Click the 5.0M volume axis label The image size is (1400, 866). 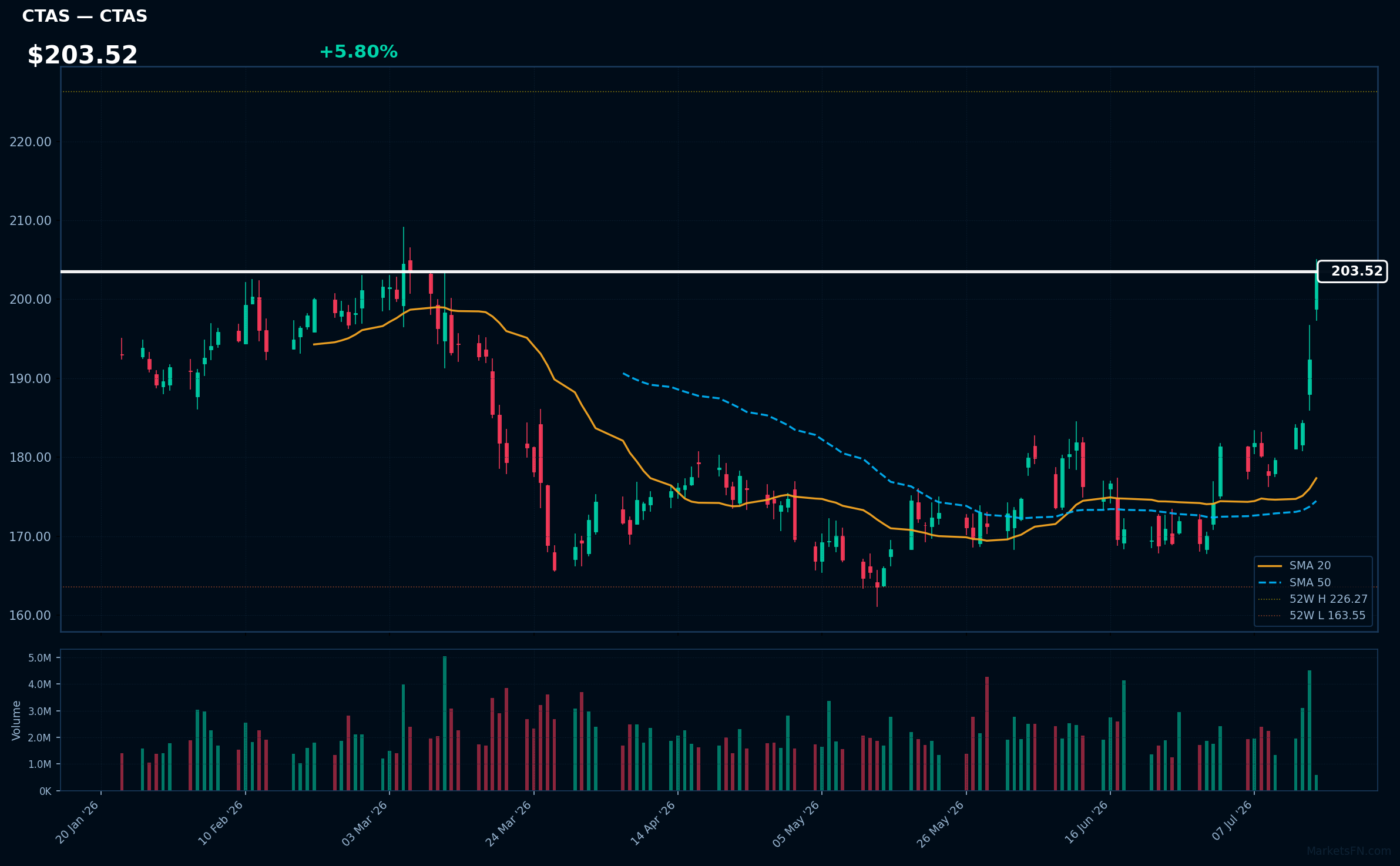pyautogui.click(x=40, y=657)
